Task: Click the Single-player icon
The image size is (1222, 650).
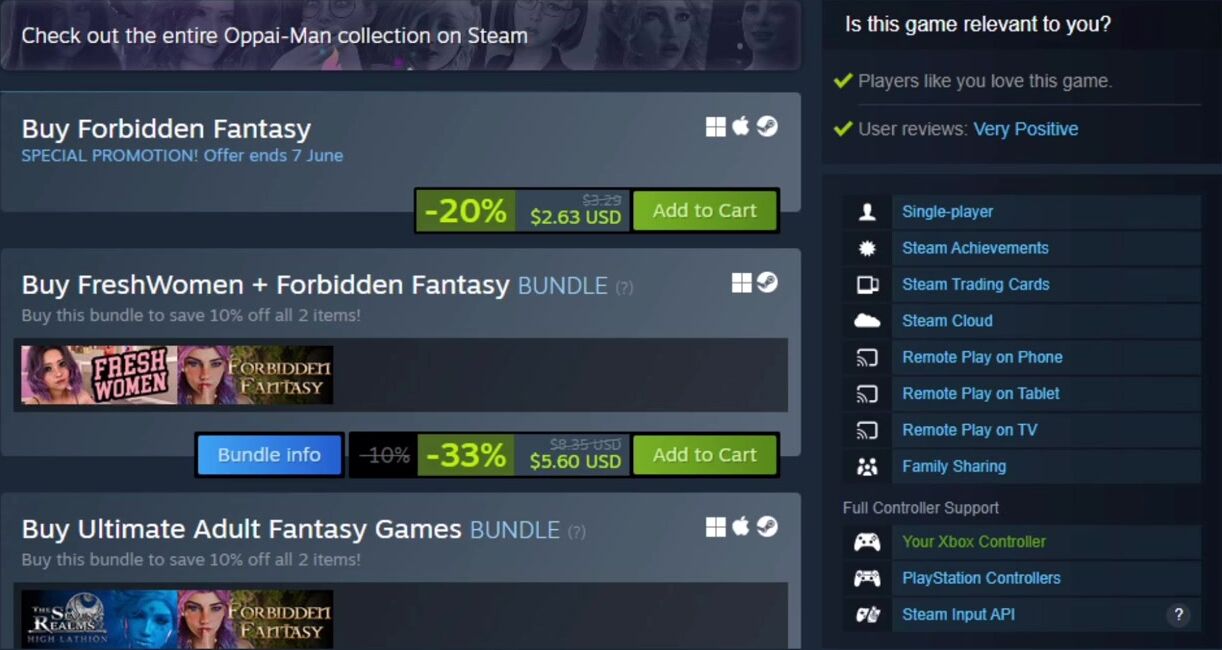Action: click(x=867, y=212)
